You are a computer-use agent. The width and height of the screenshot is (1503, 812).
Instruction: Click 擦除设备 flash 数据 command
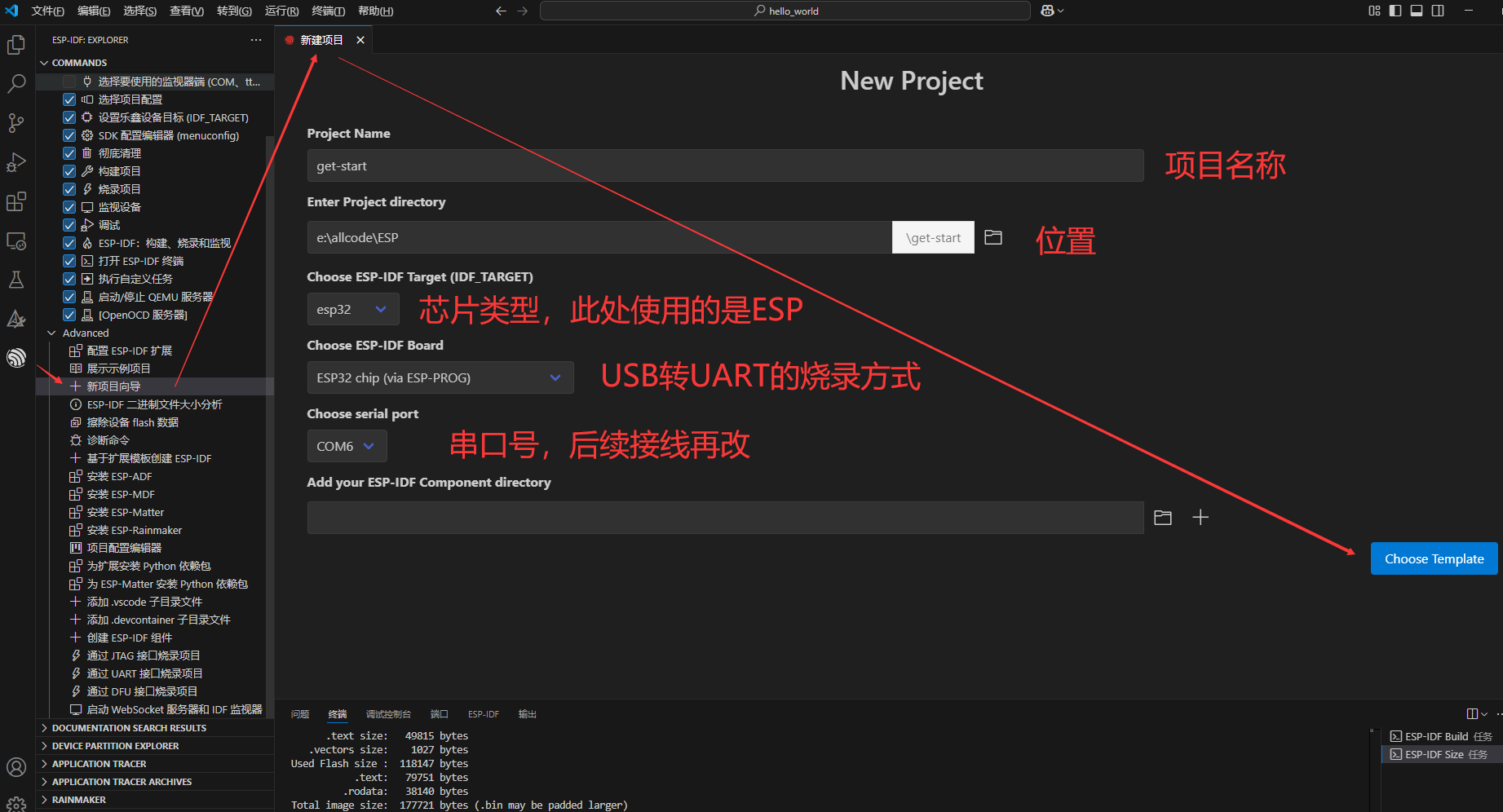click(x=155, y=422)
